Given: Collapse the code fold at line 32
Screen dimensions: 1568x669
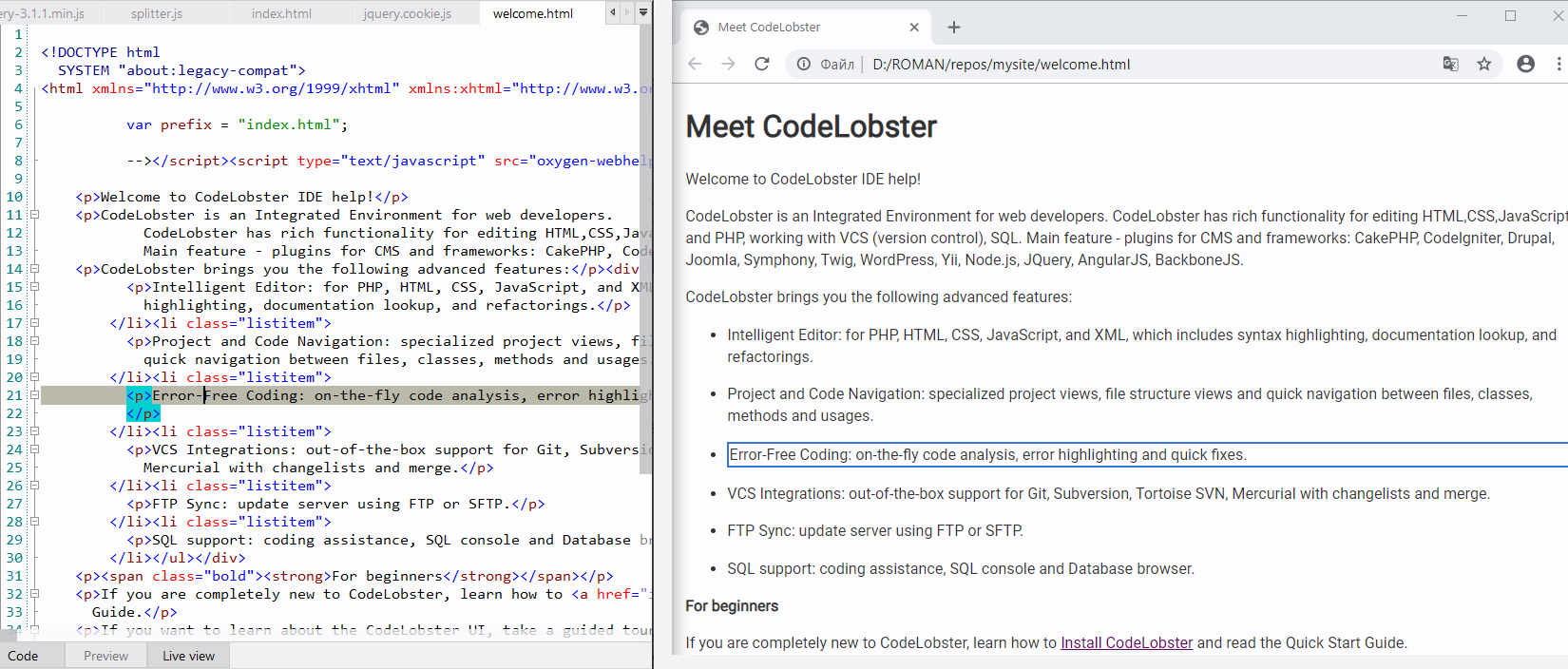Looking at the screenshot, I should tap(34, 594).
